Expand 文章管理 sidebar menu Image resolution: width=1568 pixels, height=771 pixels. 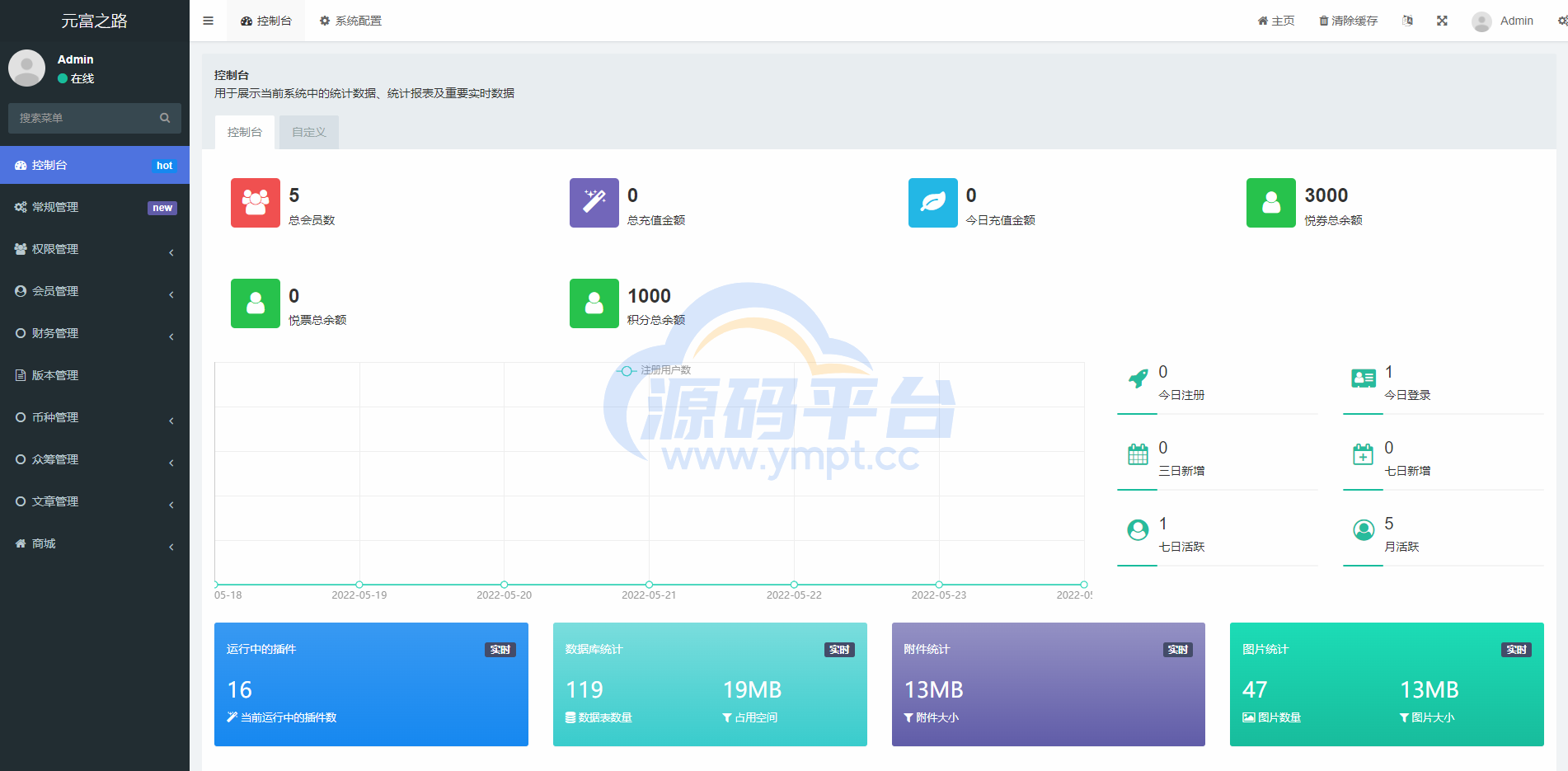tap(95, 501)
